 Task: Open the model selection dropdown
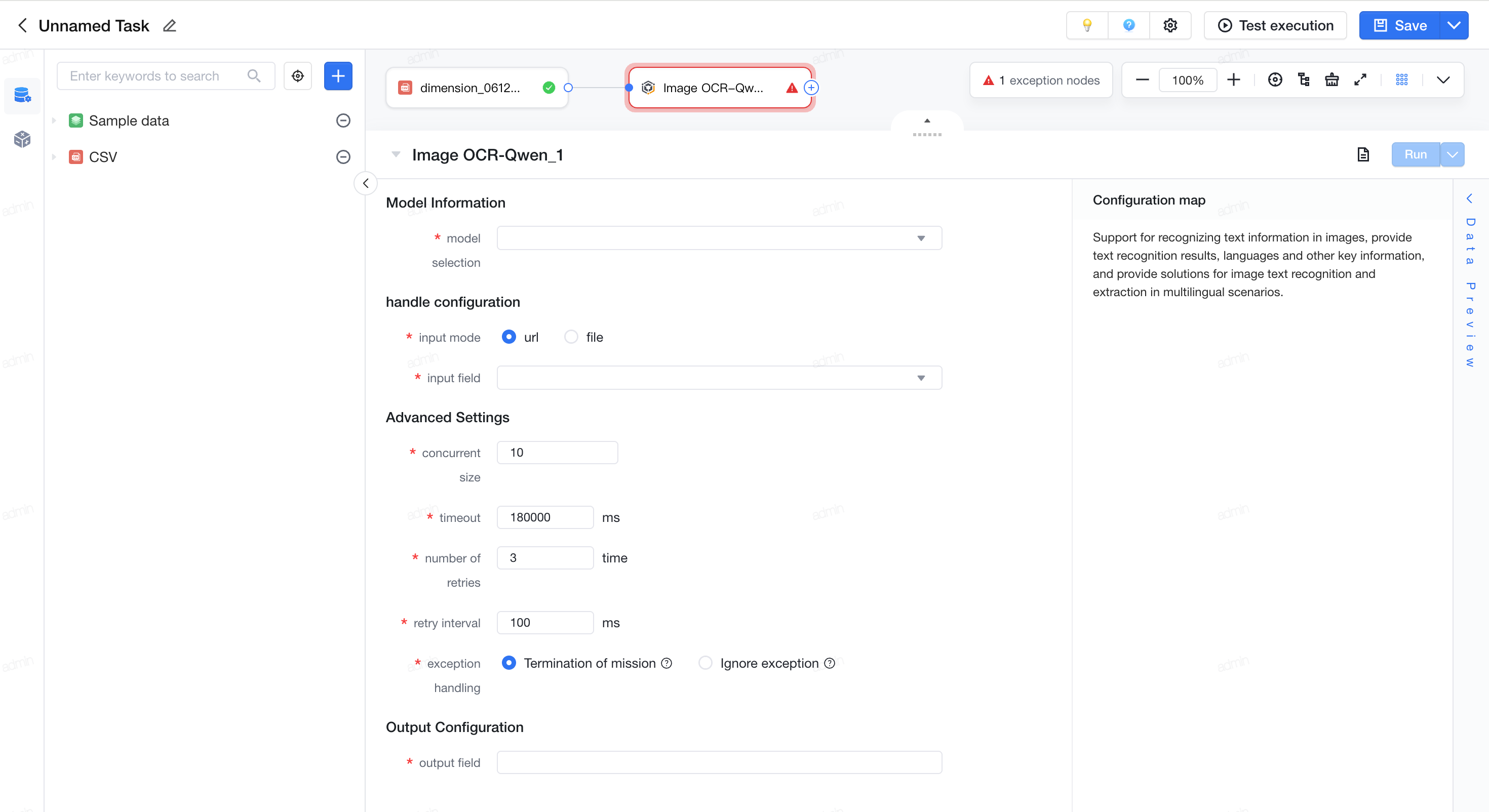click(x=719, y=238)
